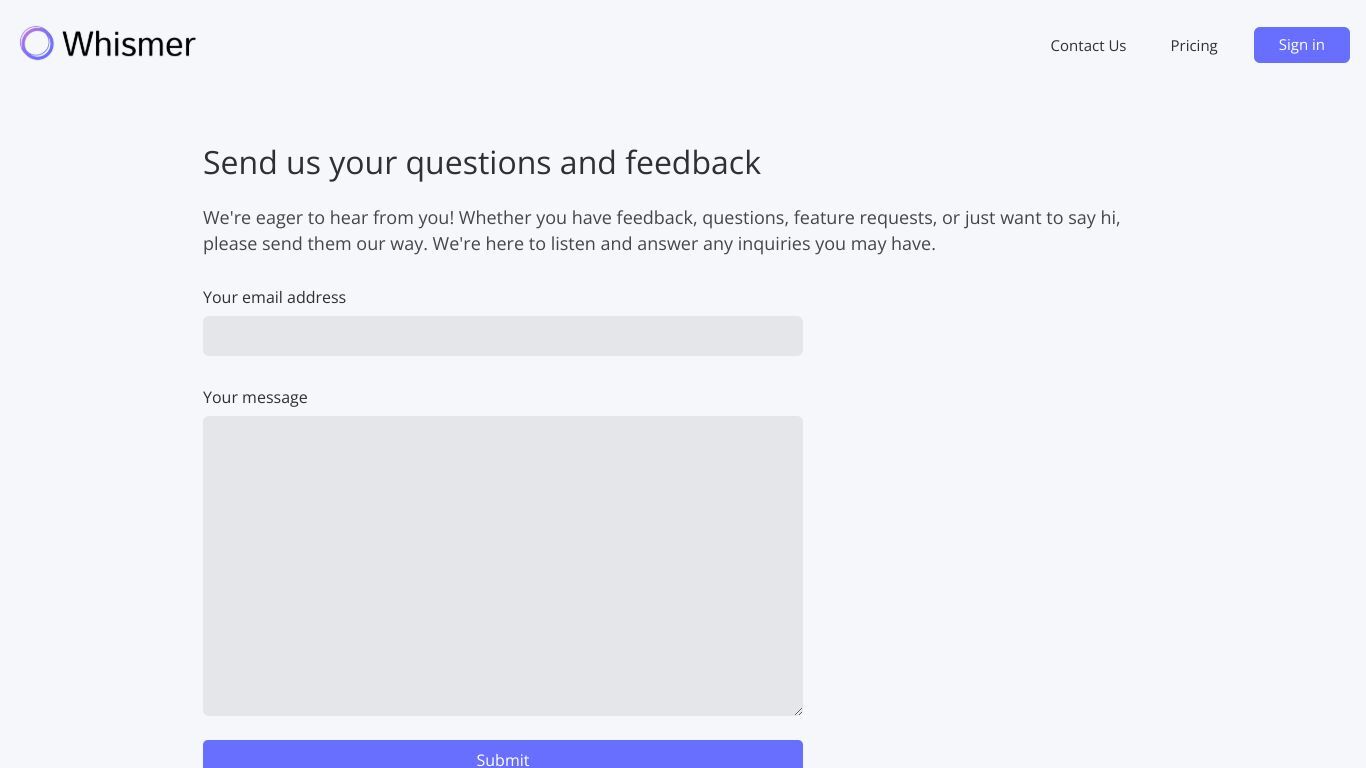The width and height of the screenshot is (1366, 768).
Task: Click the "Your email address" label
Action: [274, 297]
